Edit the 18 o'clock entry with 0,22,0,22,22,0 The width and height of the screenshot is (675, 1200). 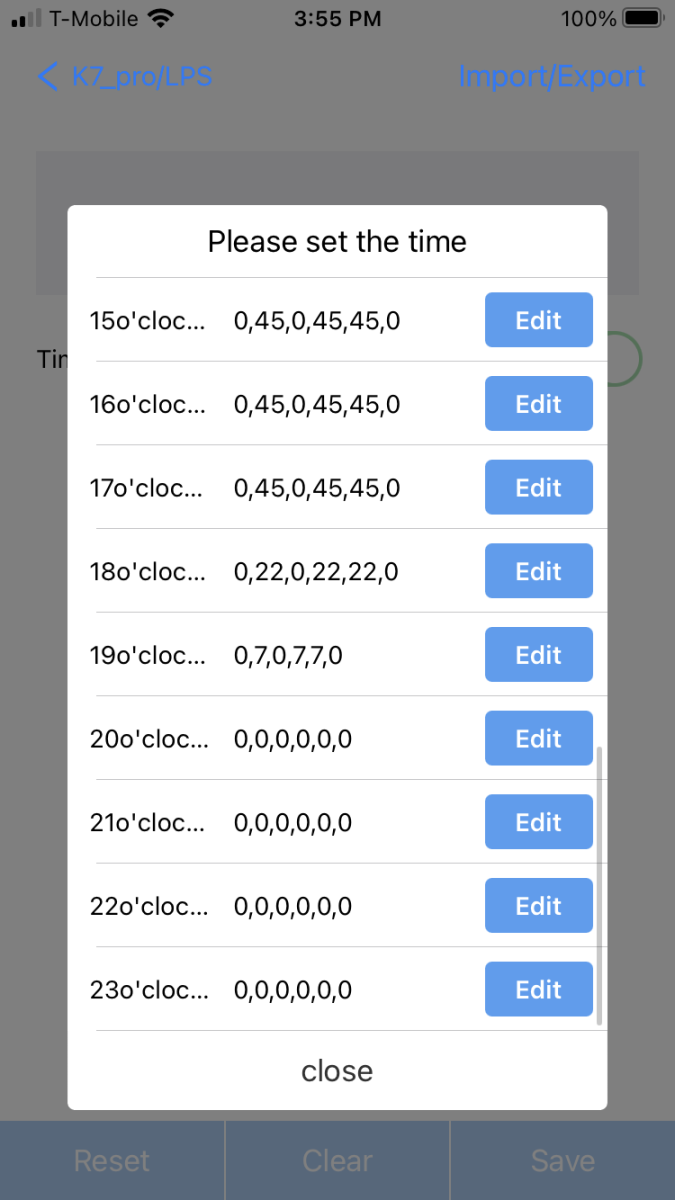[x=539, y=571]
